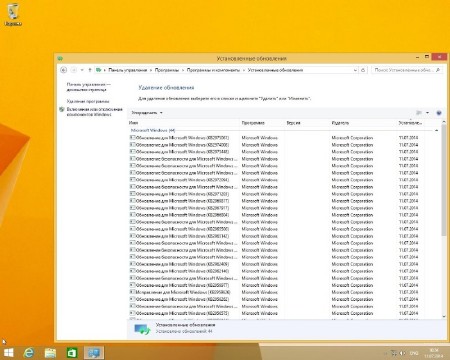Sort list by 'Программа' column

point(262,123)
